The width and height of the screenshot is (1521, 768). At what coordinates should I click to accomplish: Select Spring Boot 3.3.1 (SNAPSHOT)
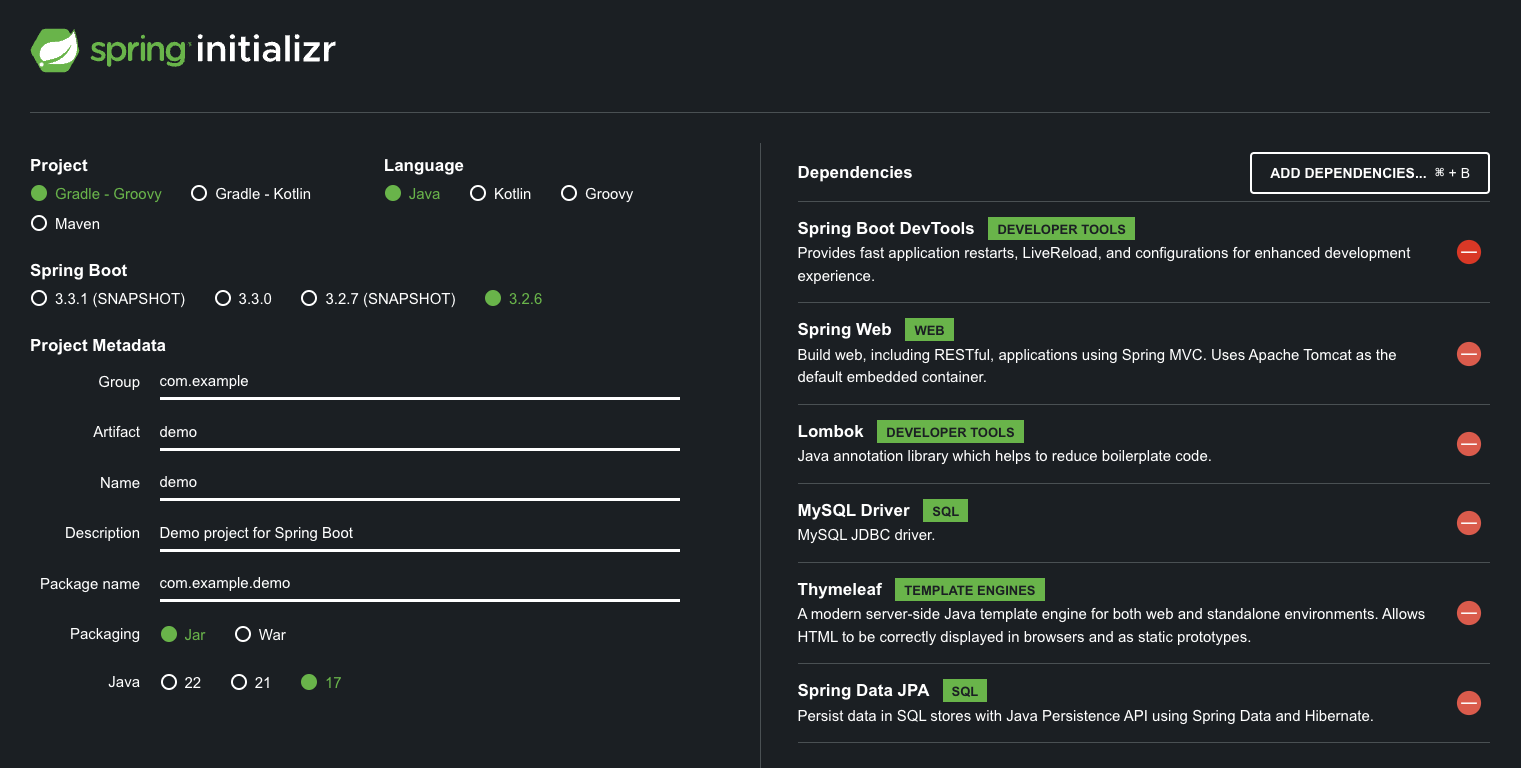(108, 299)
